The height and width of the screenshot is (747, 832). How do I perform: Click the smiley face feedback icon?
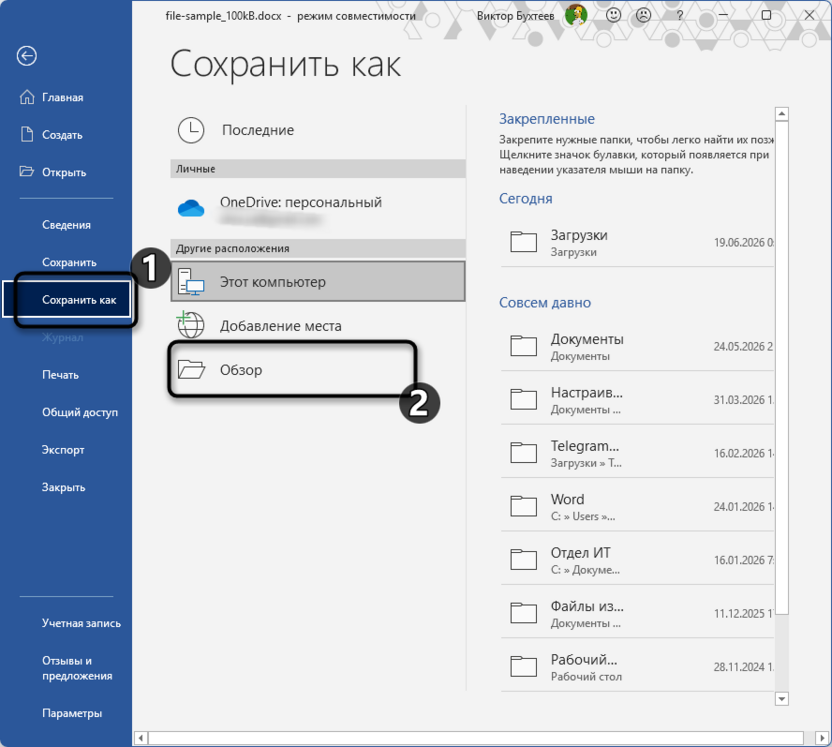click(613, 15)
